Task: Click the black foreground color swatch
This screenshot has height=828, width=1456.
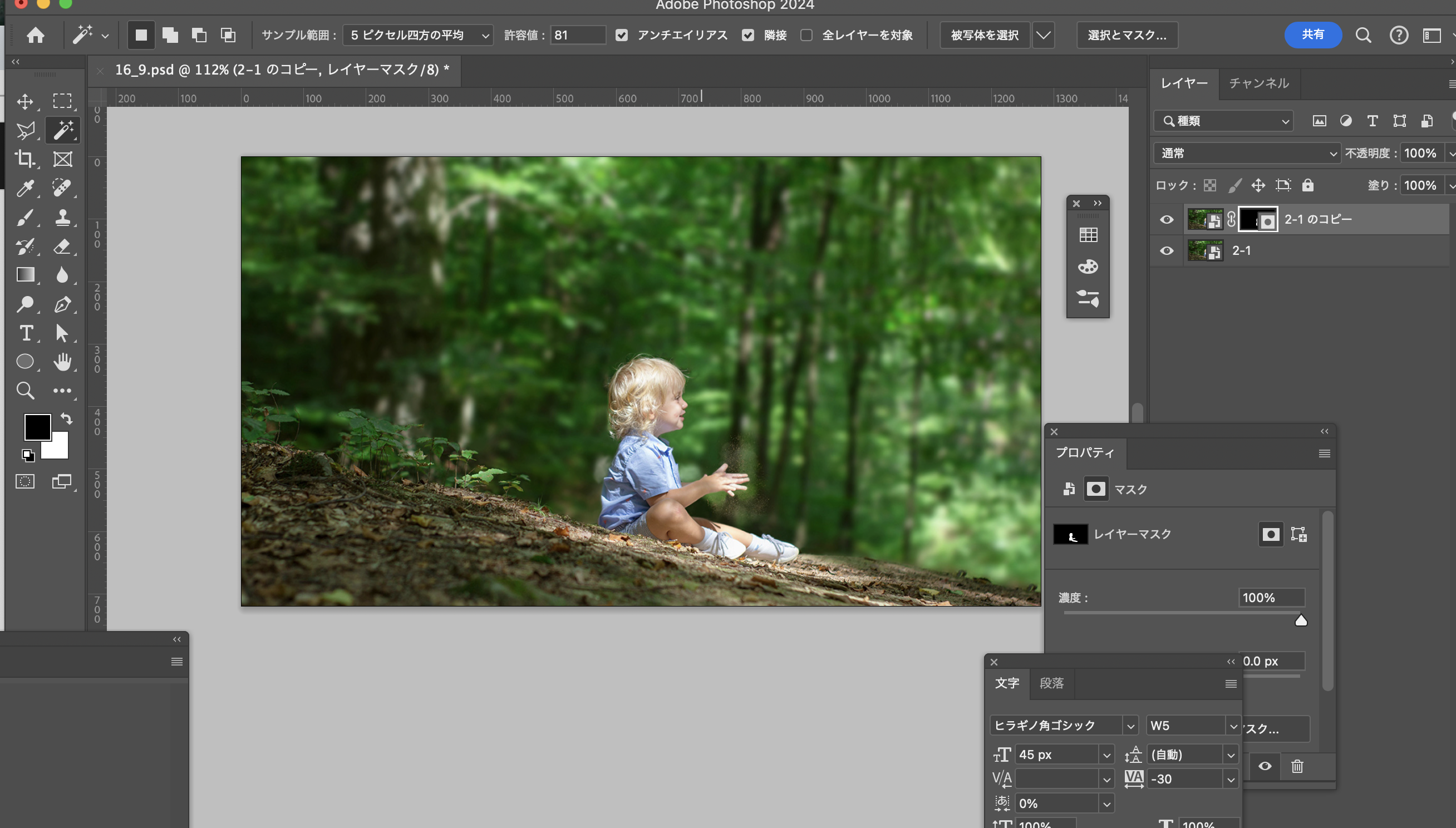Action: (x=36, y=426)
